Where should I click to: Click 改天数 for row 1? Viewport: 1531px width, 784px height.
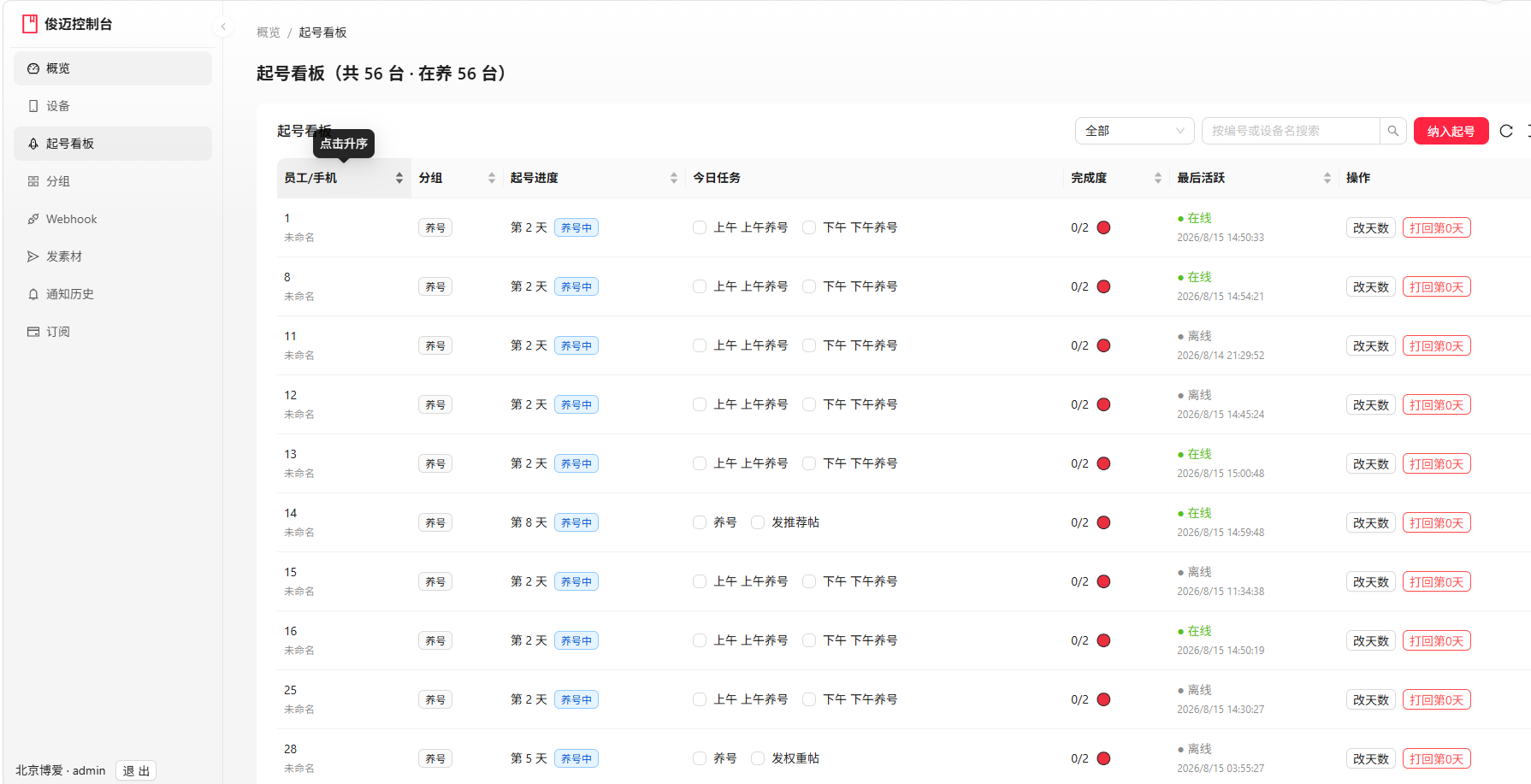point(1370,228)
